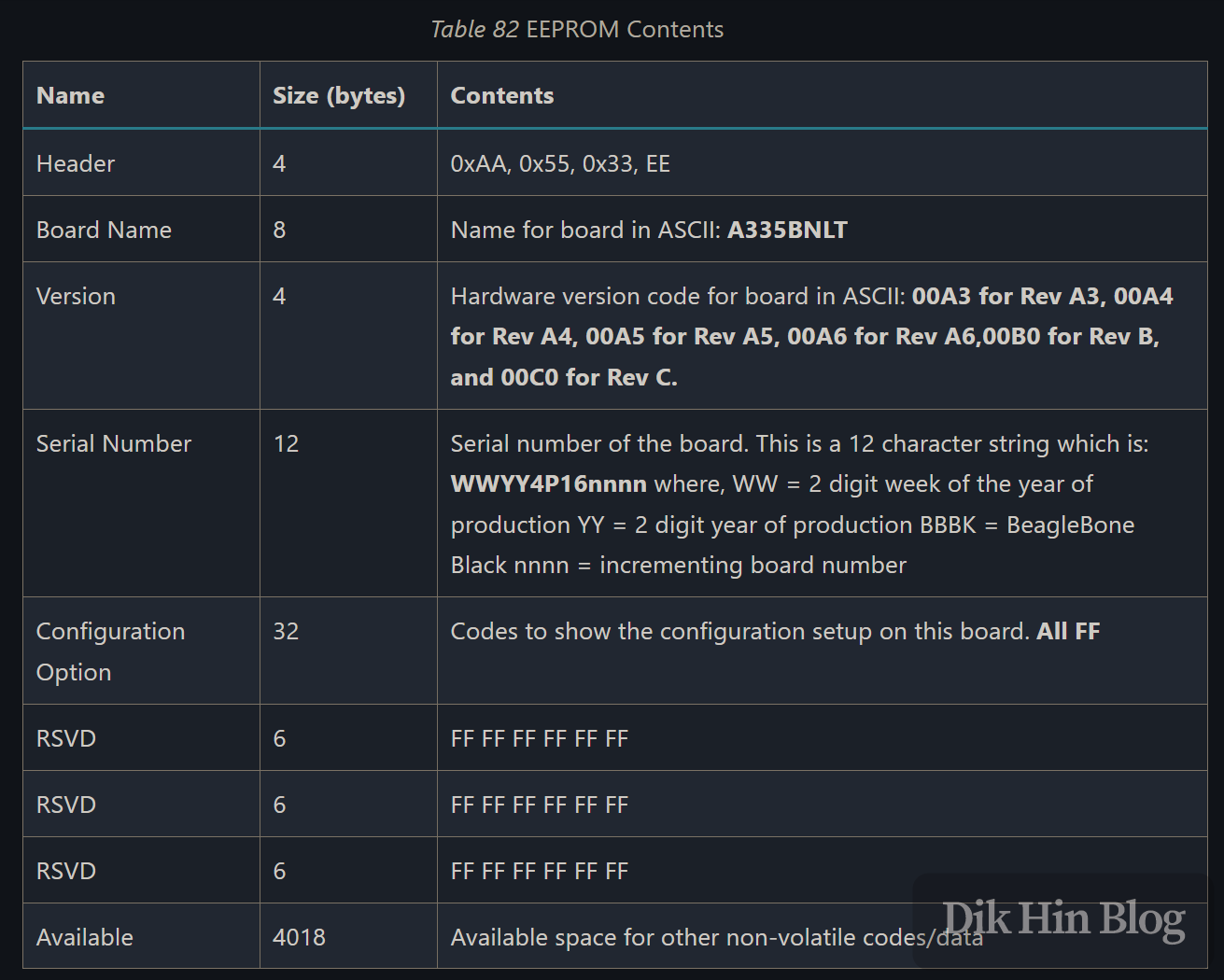1224x980 pixels.
Task: Select the Size (bytes) column header
Action: coord(339,94)
